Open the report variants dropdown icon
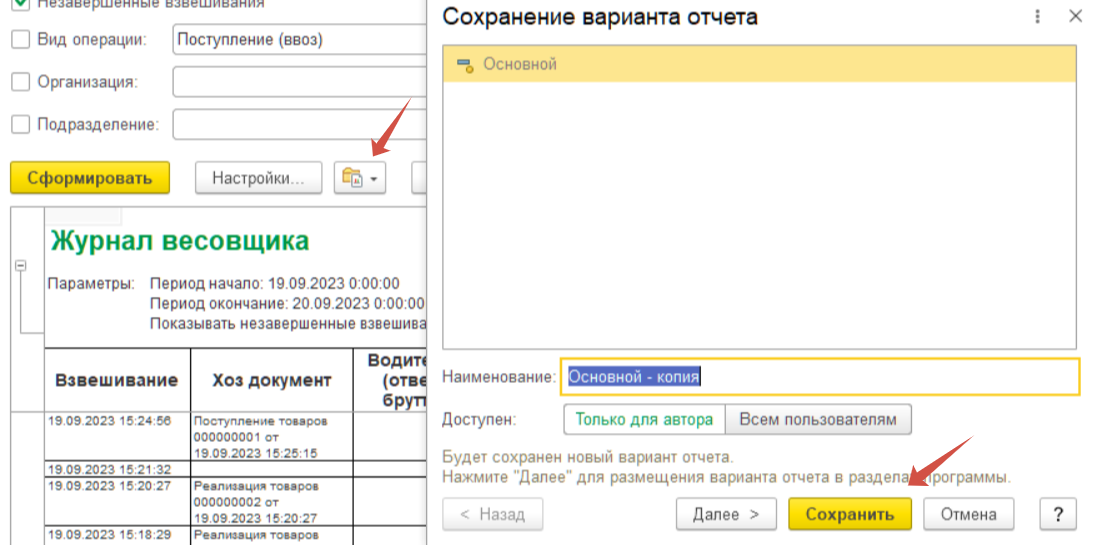The image size is (1099, 545). (361, 178)
